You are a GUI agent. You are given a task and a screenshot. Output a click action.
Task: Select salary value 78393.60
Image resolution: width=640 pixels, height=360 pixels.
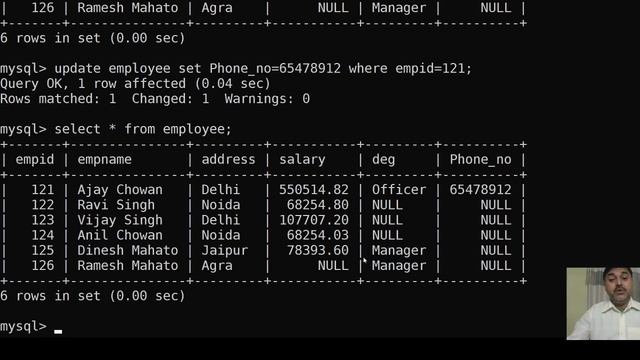(318, 250)
